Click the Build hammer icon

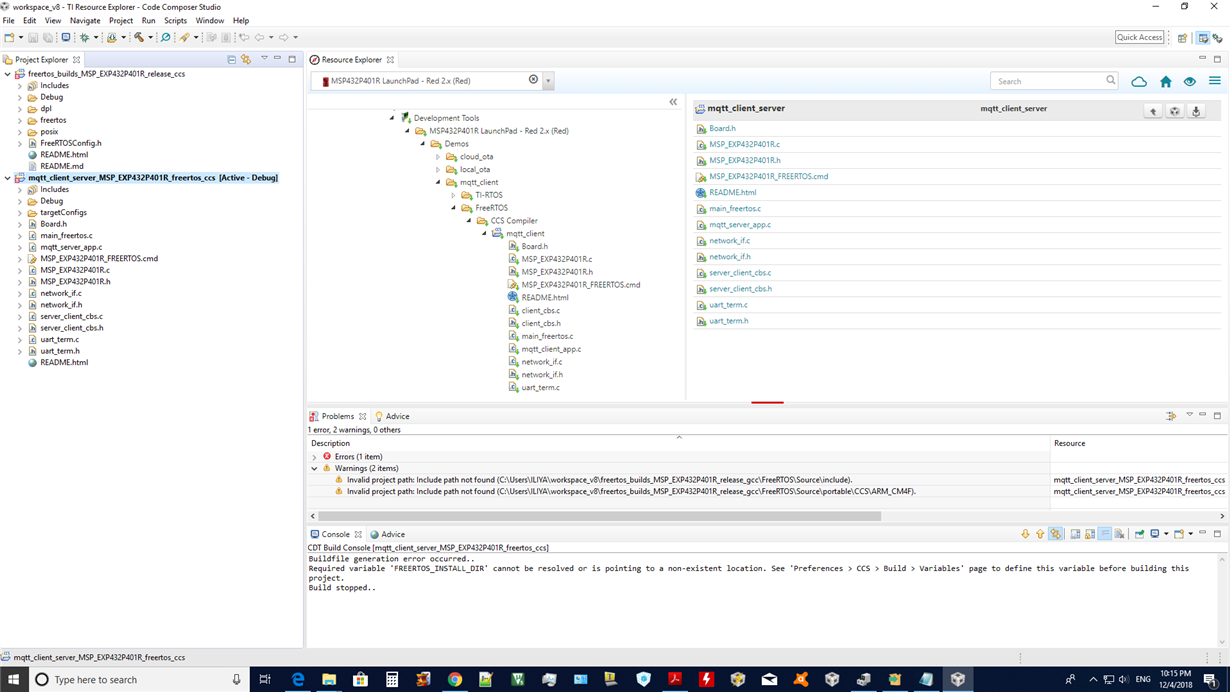[139, 37]
